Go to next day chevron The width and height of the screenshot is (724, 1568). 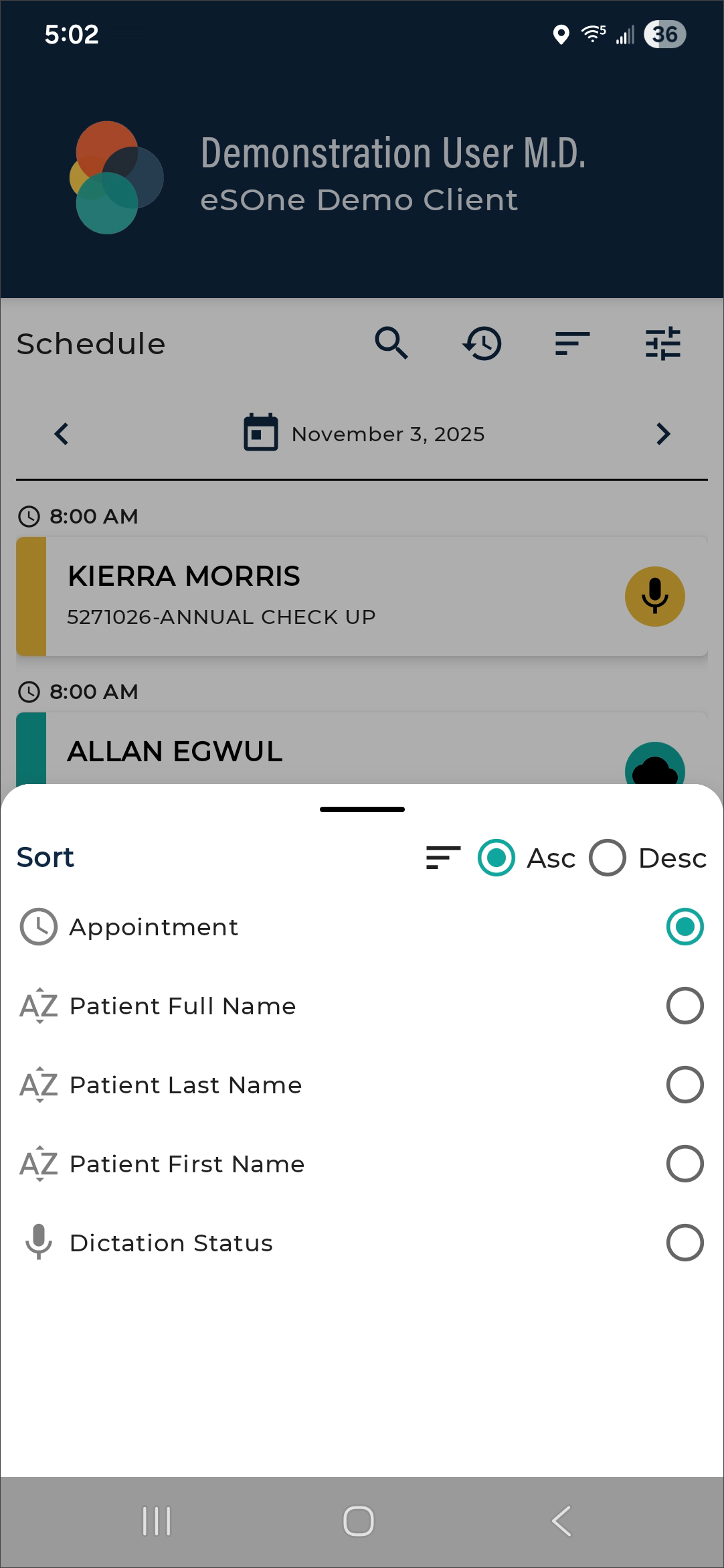pos(662,434)
